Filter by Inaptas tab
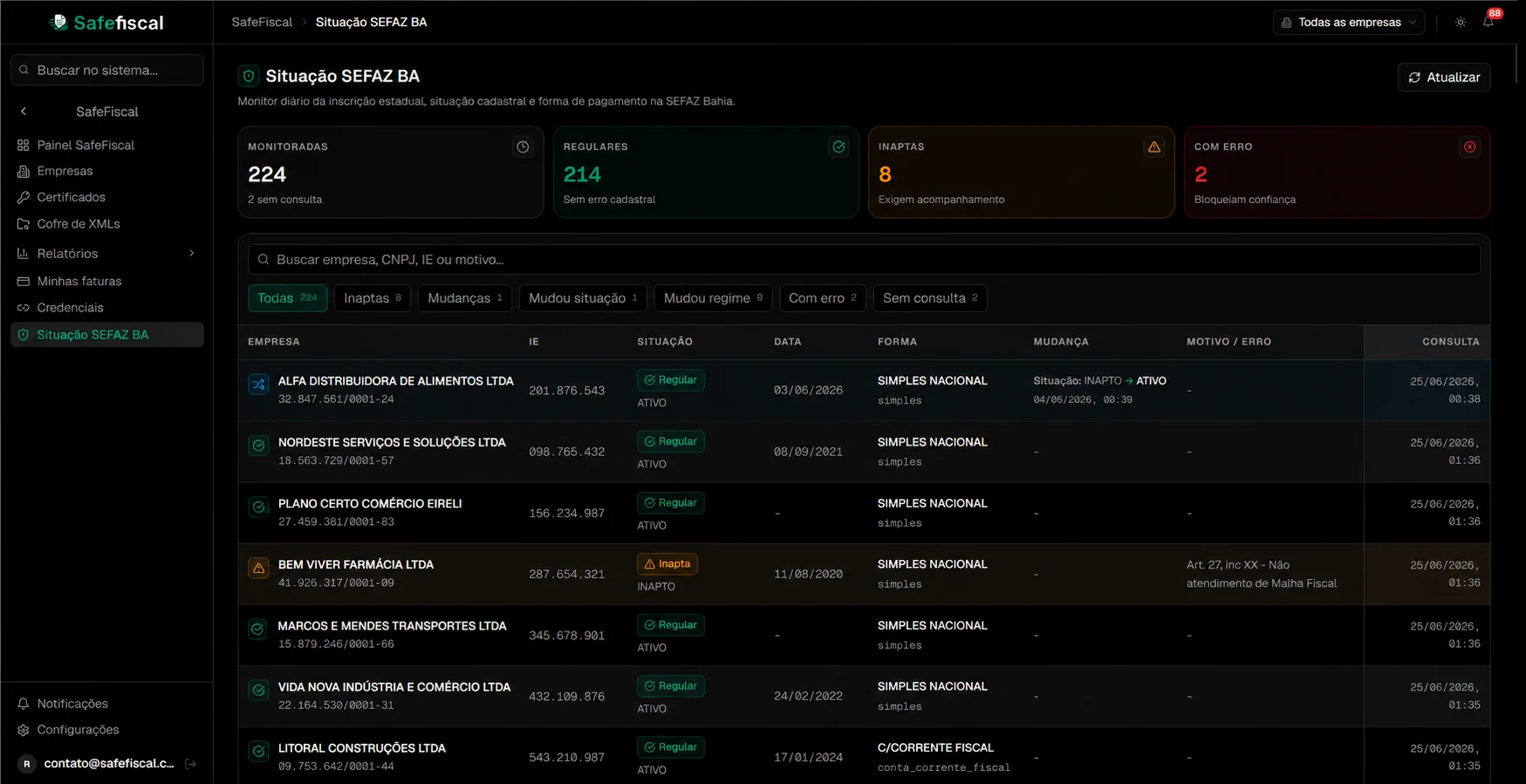 coord(373,298)
